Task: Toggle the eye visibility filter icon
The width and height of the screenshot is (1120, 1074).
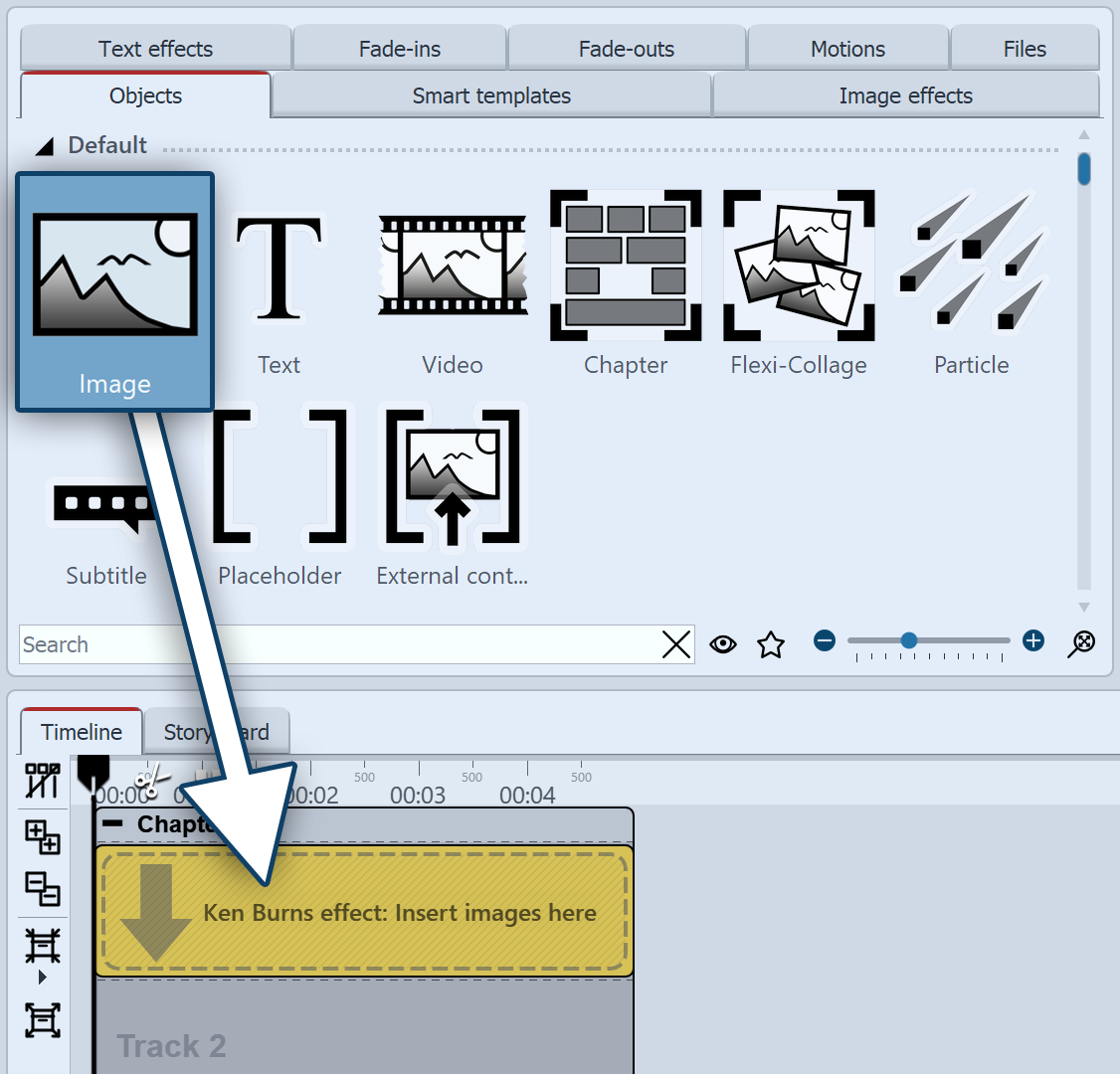Action: click(723, 645)
